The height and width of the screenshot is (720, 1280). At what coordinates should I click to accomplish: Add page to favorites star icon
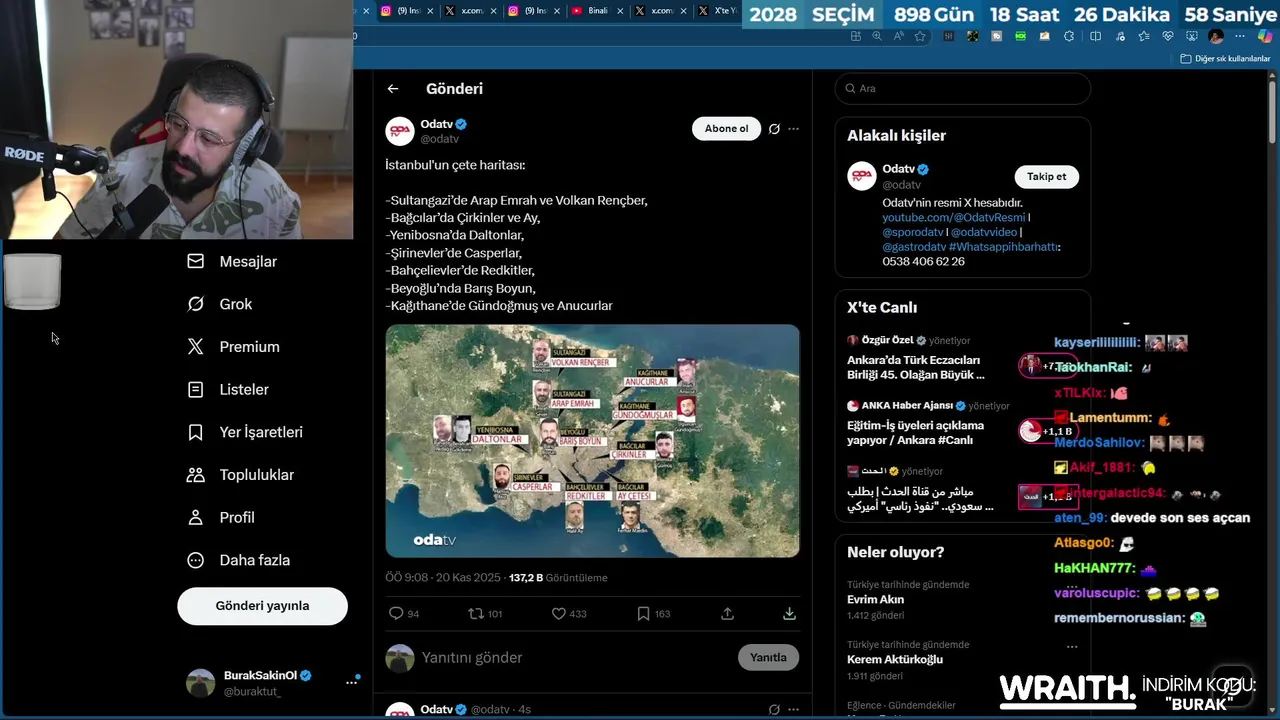[920, 36]
